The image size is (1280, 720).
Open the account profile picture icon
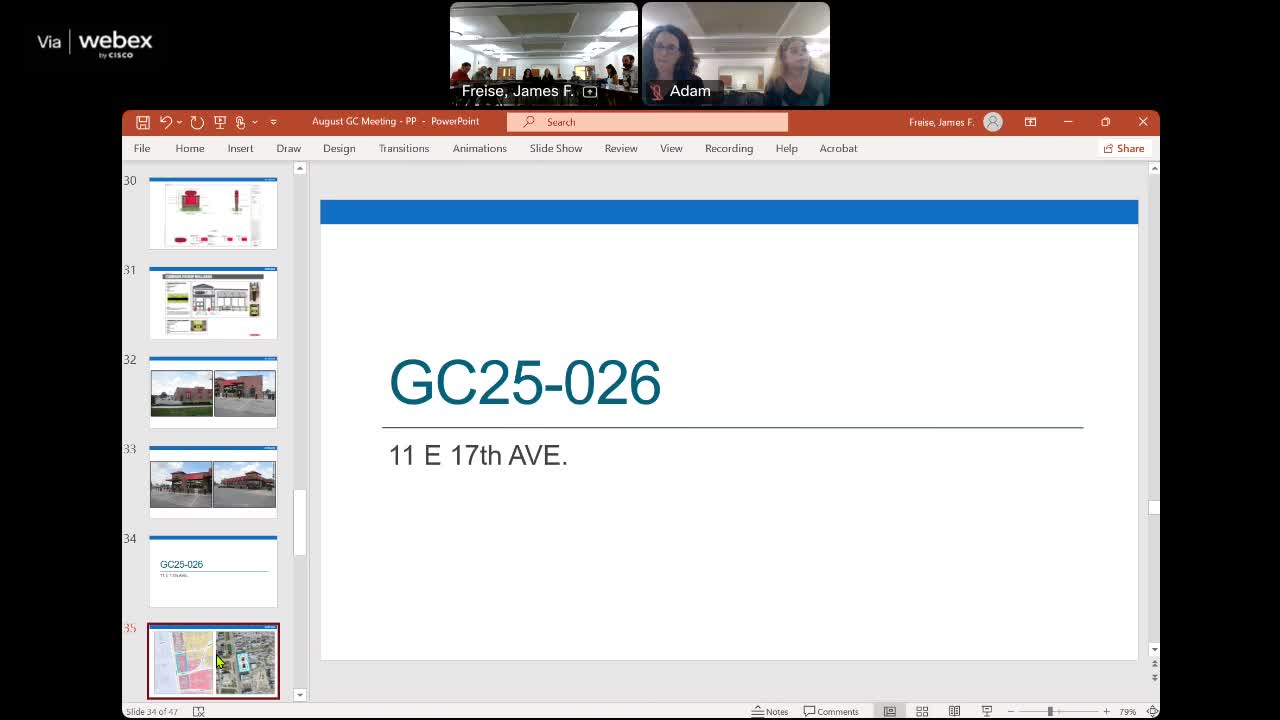click(993, 122)
